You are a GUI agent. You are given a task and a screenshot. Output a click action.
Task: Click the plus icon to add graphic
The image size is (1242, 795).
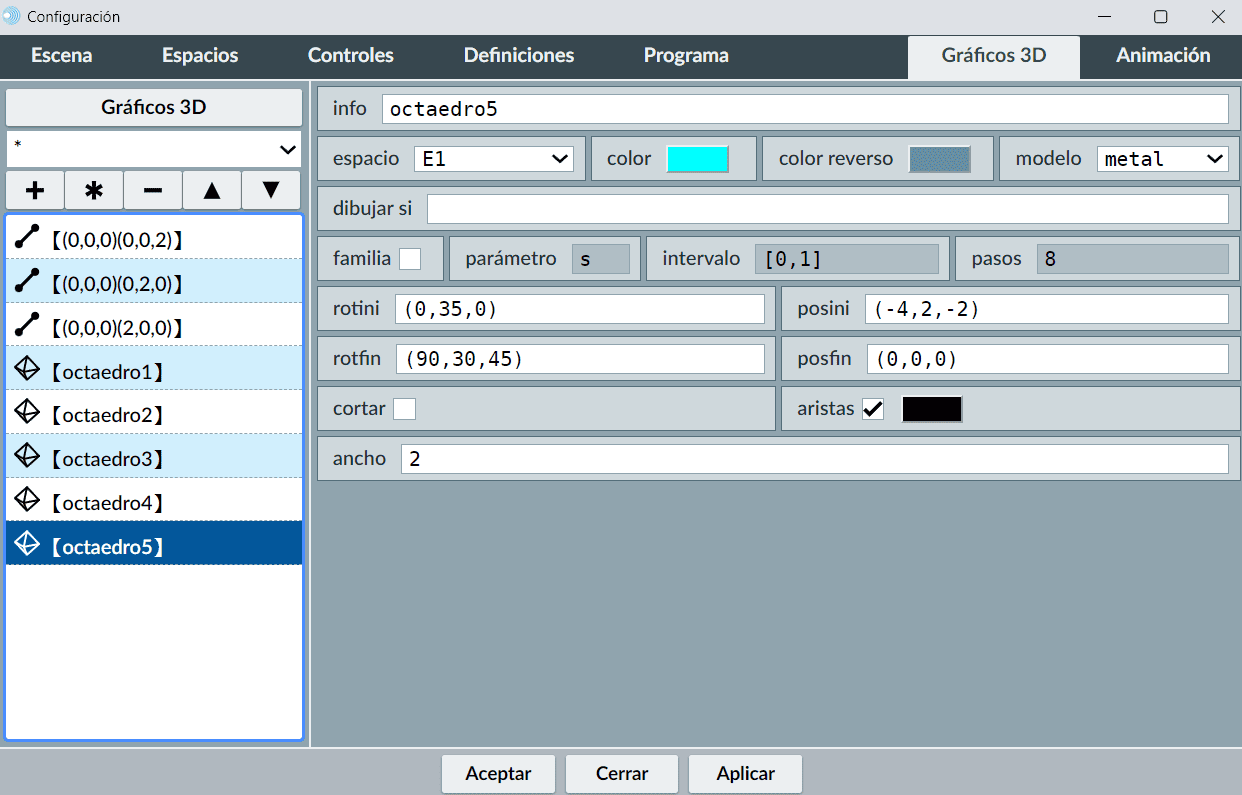35,190
